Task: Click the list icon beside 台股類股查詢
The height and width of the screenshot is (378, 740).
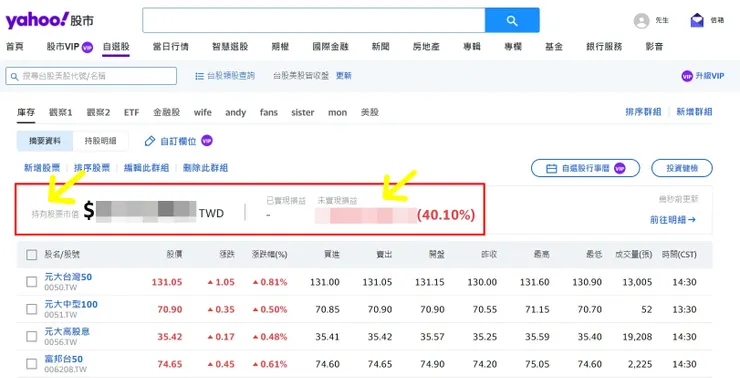Action: pos(200,76)
